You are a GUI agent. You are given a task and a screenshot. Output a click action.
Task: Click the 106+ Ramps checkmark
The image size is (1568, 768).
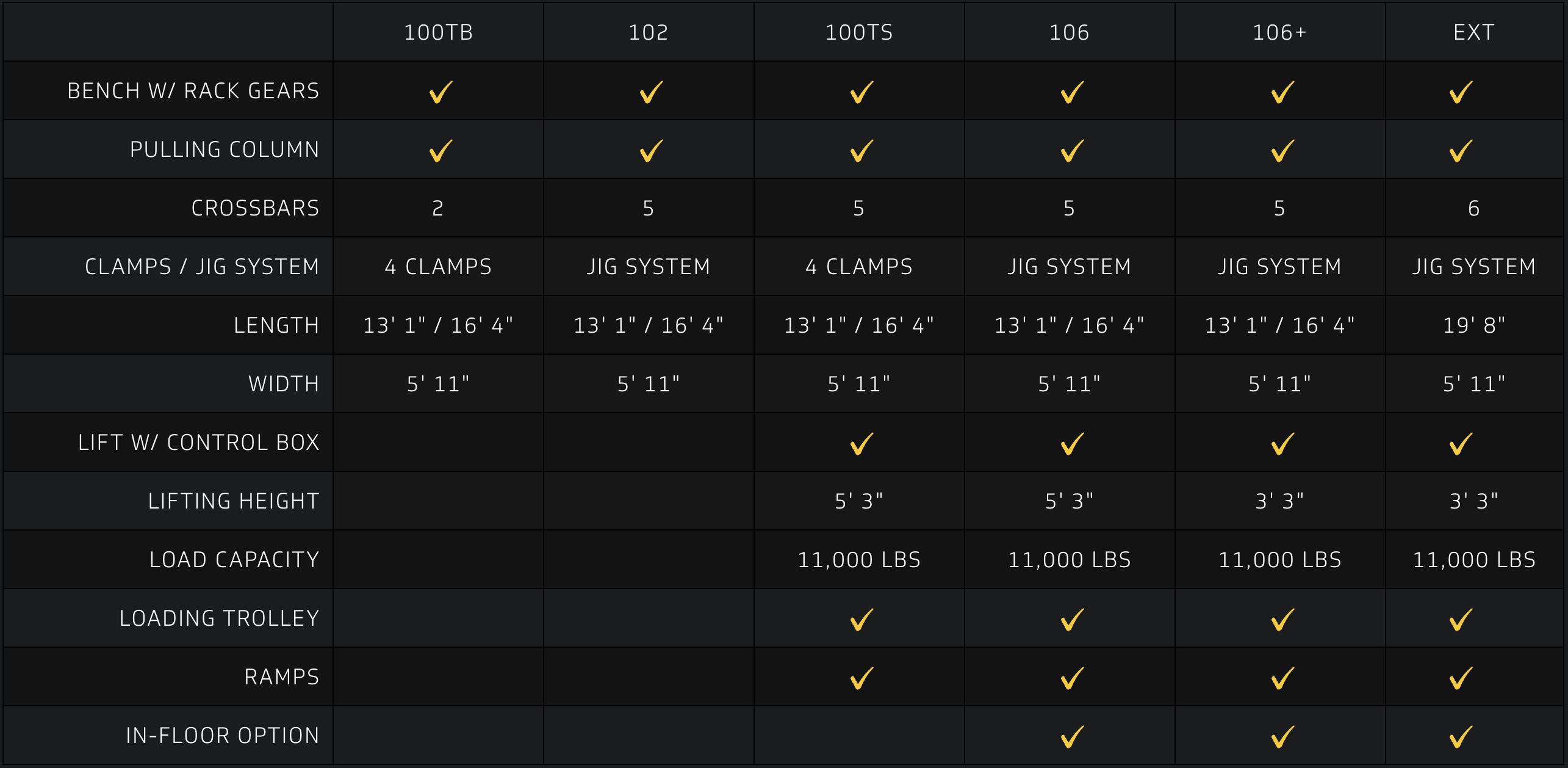click(1282, 678)
